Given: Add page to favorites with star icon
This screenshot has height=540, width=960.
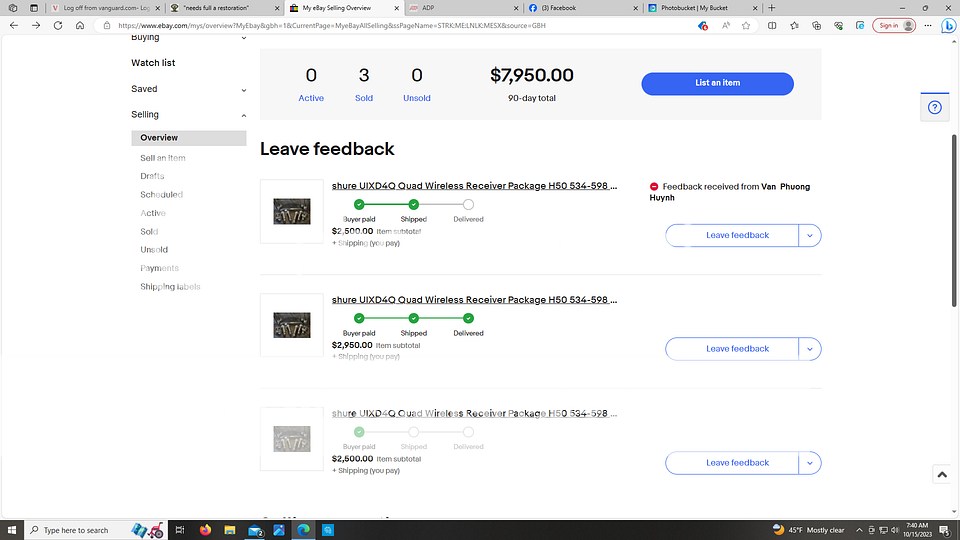Looking at the screenshot, I should [x=746, y=25].
